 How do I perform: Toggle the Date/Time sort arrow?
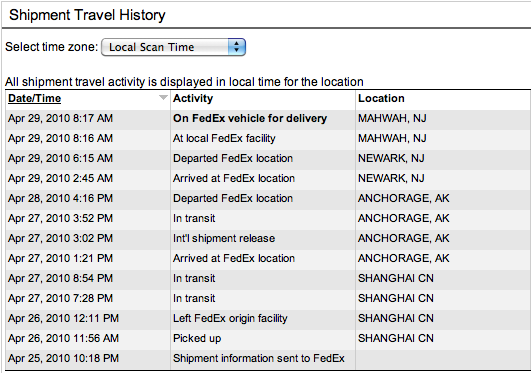163,98
